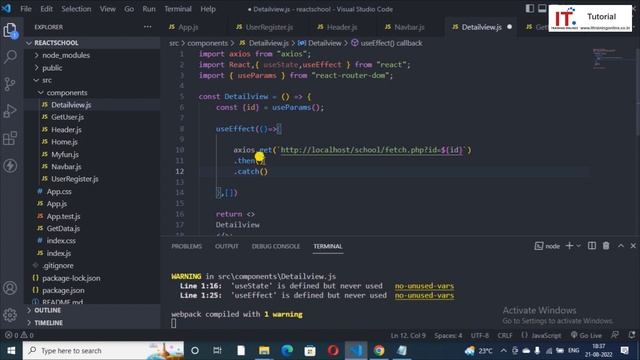Viewport: 640px width, 360px height.
Task: Open index.css in the file tree
Action: pos(61,241)
